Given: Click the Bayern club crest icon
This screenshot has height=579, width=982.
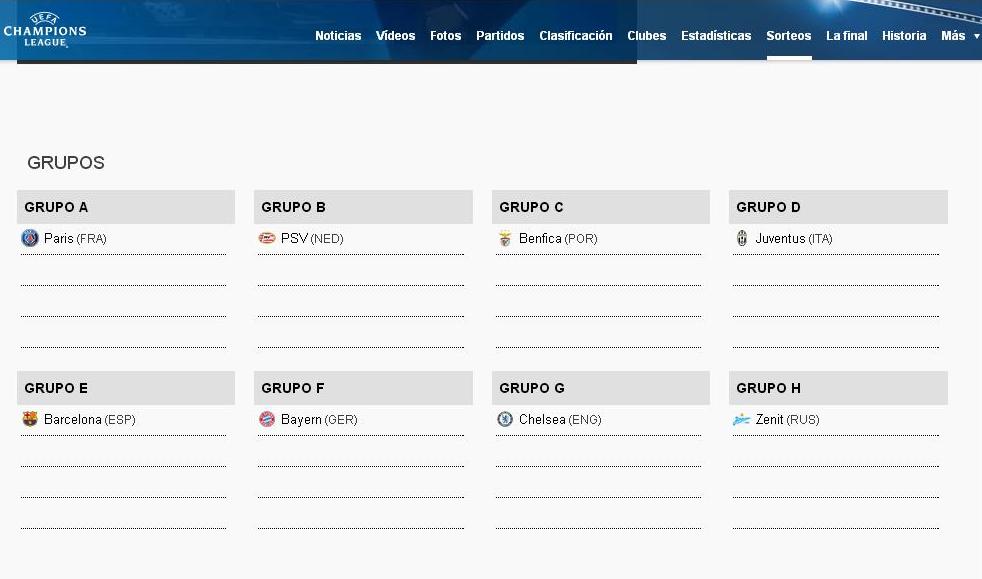Looking at the screenshot, I should coord(267,419).
